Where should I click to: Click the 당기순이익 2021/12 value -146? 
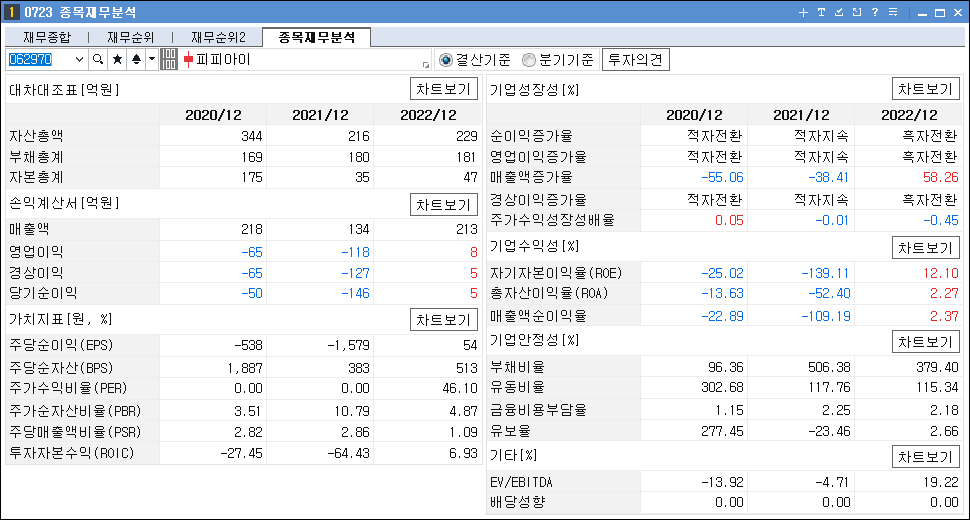pos(355,293)
